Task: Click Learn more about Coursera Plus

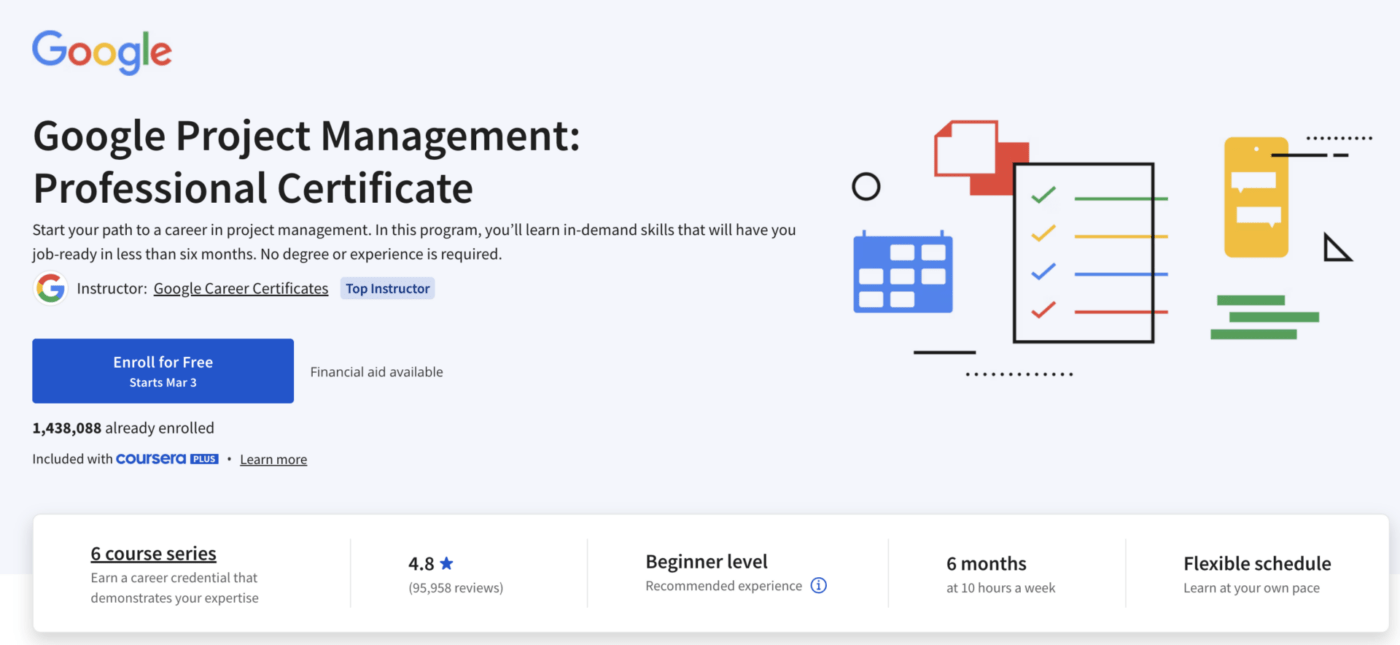Action: tap(273, 459)
